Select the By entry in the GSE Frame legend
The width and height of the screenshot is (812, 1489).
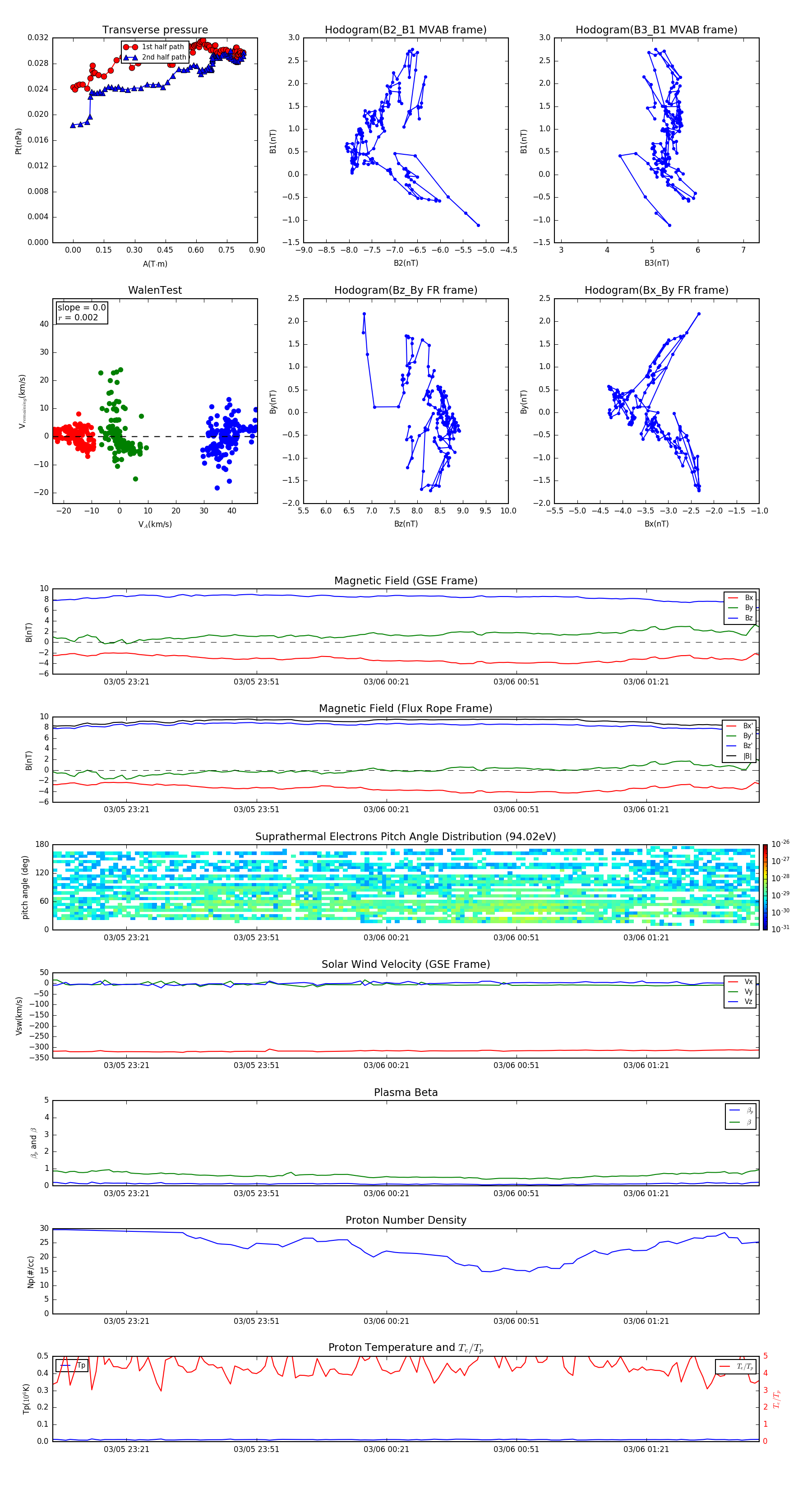click(x=740, y=607)
